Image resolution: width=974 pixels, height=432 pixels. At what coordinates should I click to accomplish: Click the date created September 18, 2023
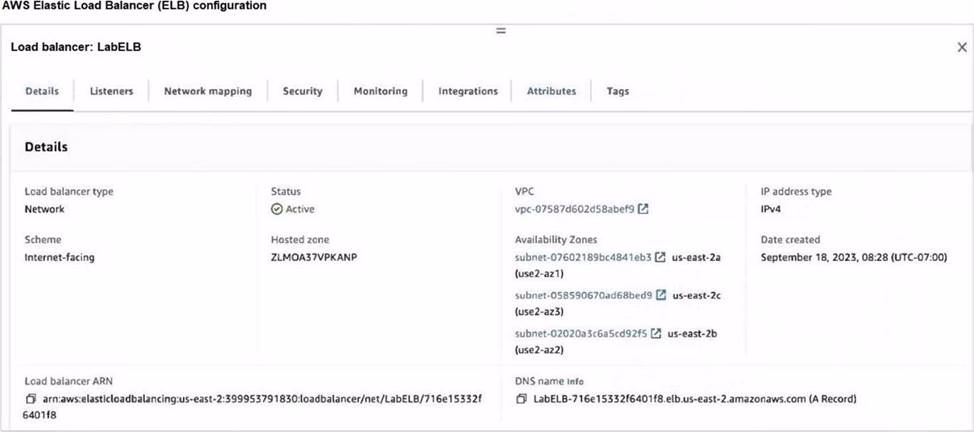tap(853, 257)
